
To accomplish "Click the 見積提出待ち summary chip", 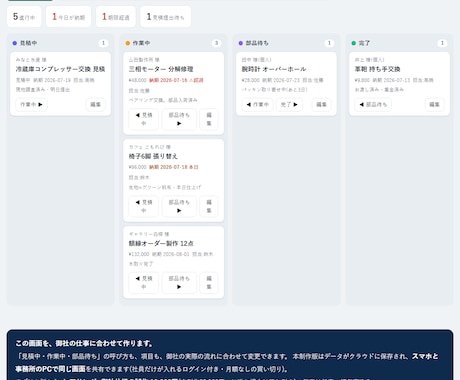I will 165,17.
